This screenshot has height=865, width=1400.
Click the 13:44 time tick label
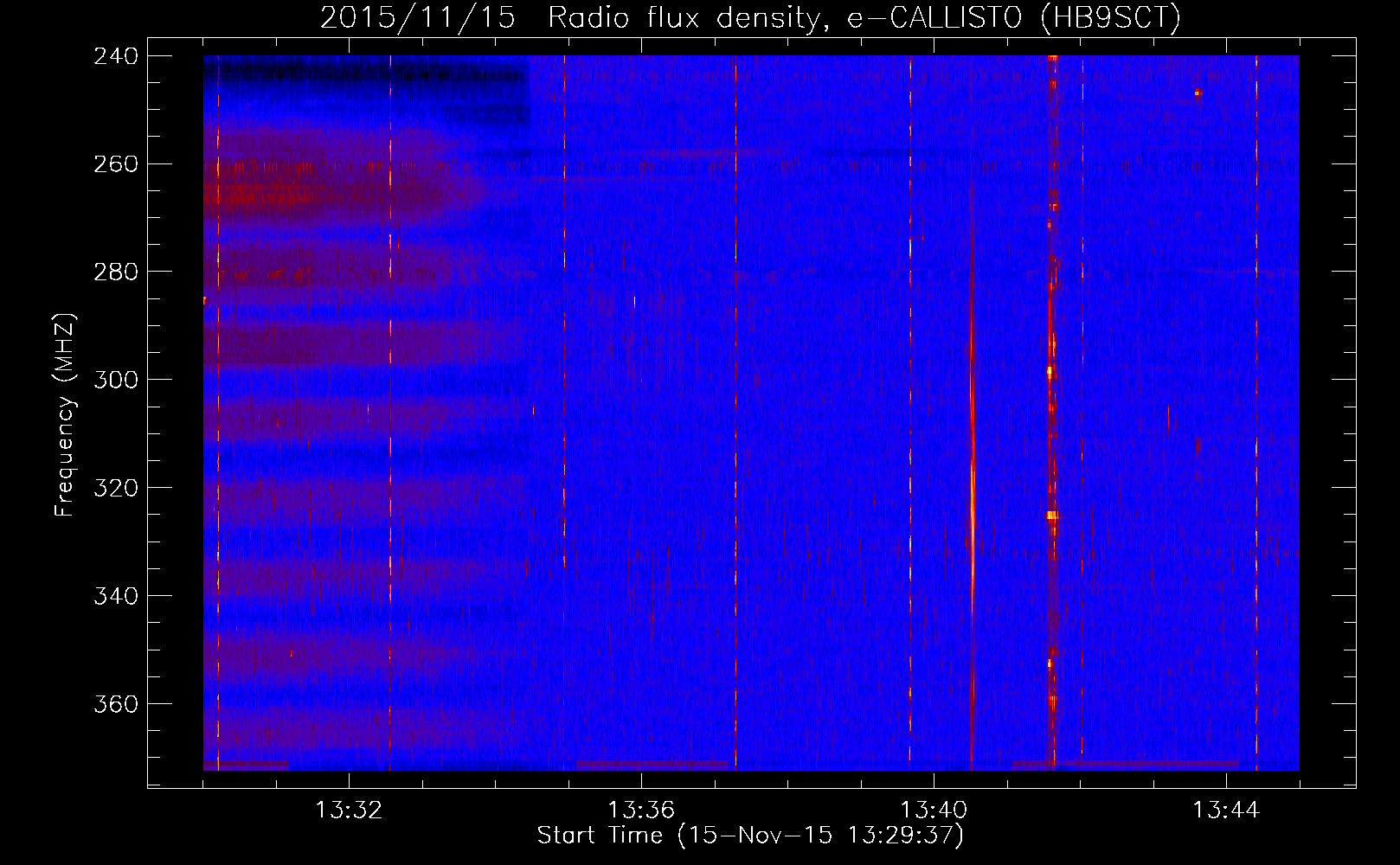pos(1226,811)
